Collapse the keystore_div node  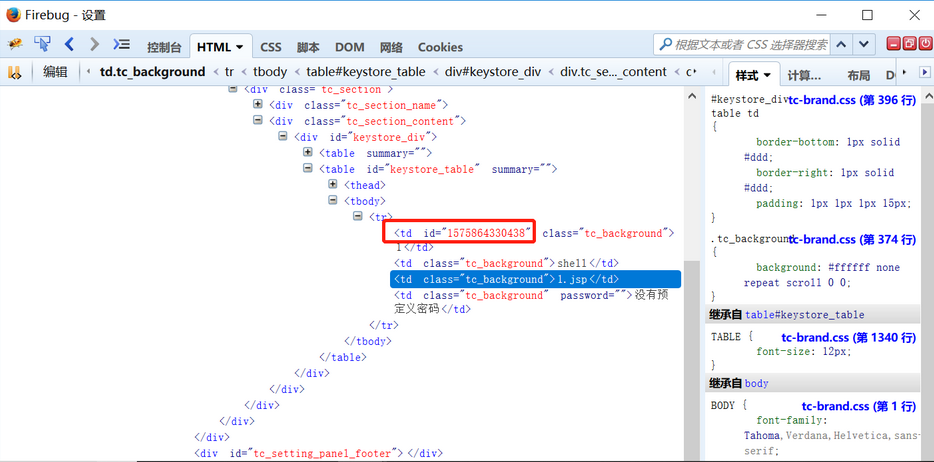pos(283,136)
